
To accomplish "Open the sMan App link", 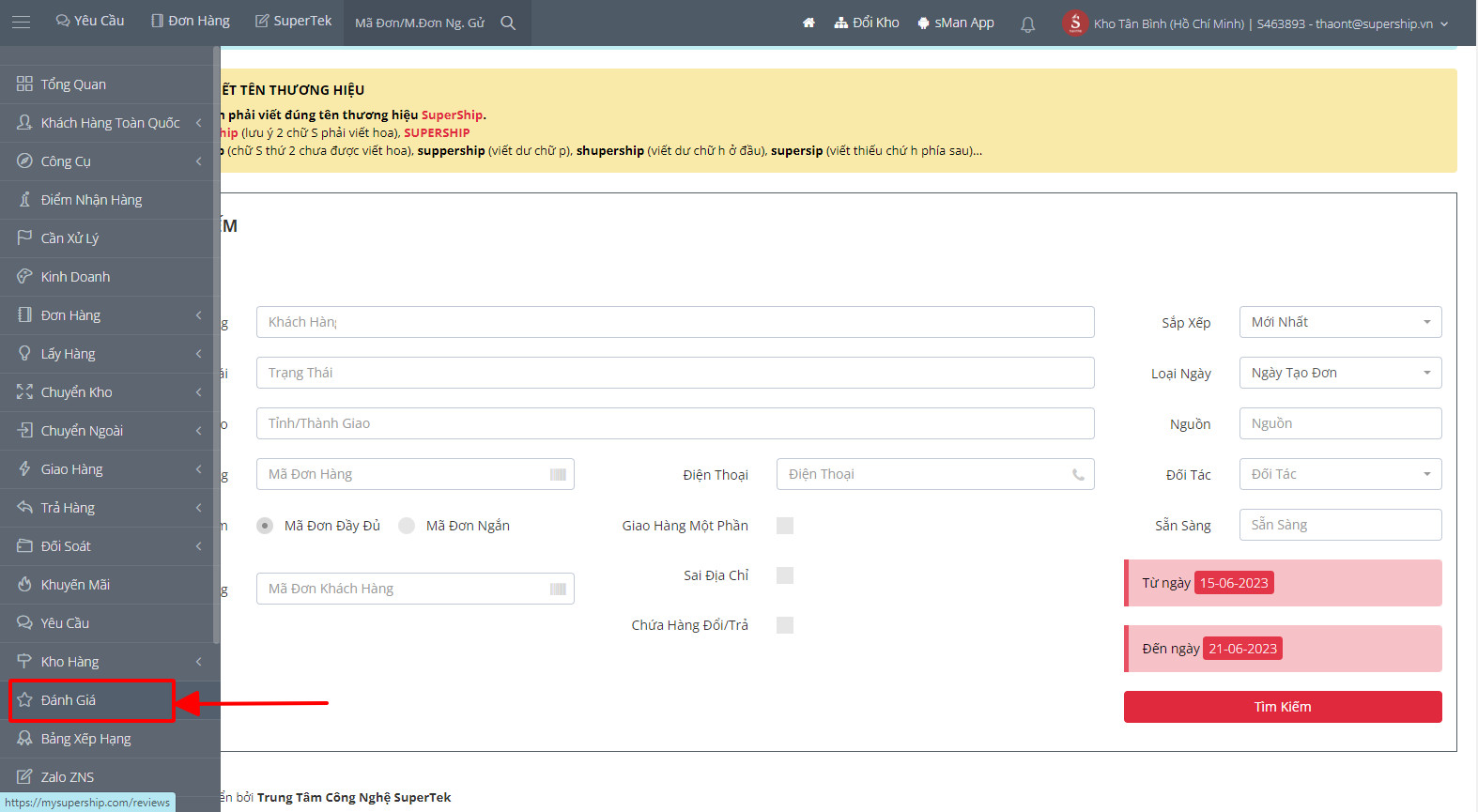I will coord(956,23).
